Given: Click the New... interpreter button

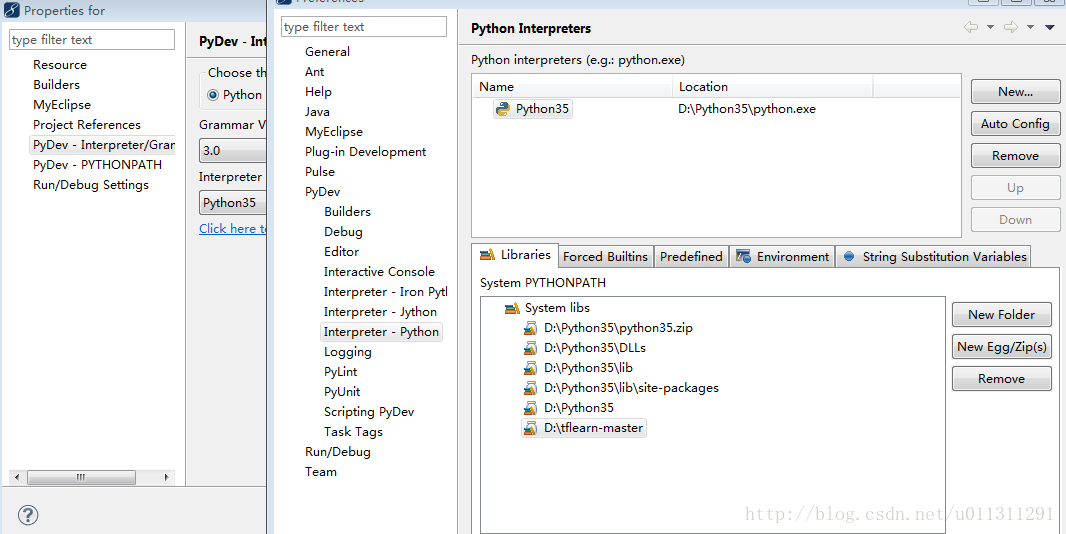Looking at the screenshot, I should pos(1015,92).
